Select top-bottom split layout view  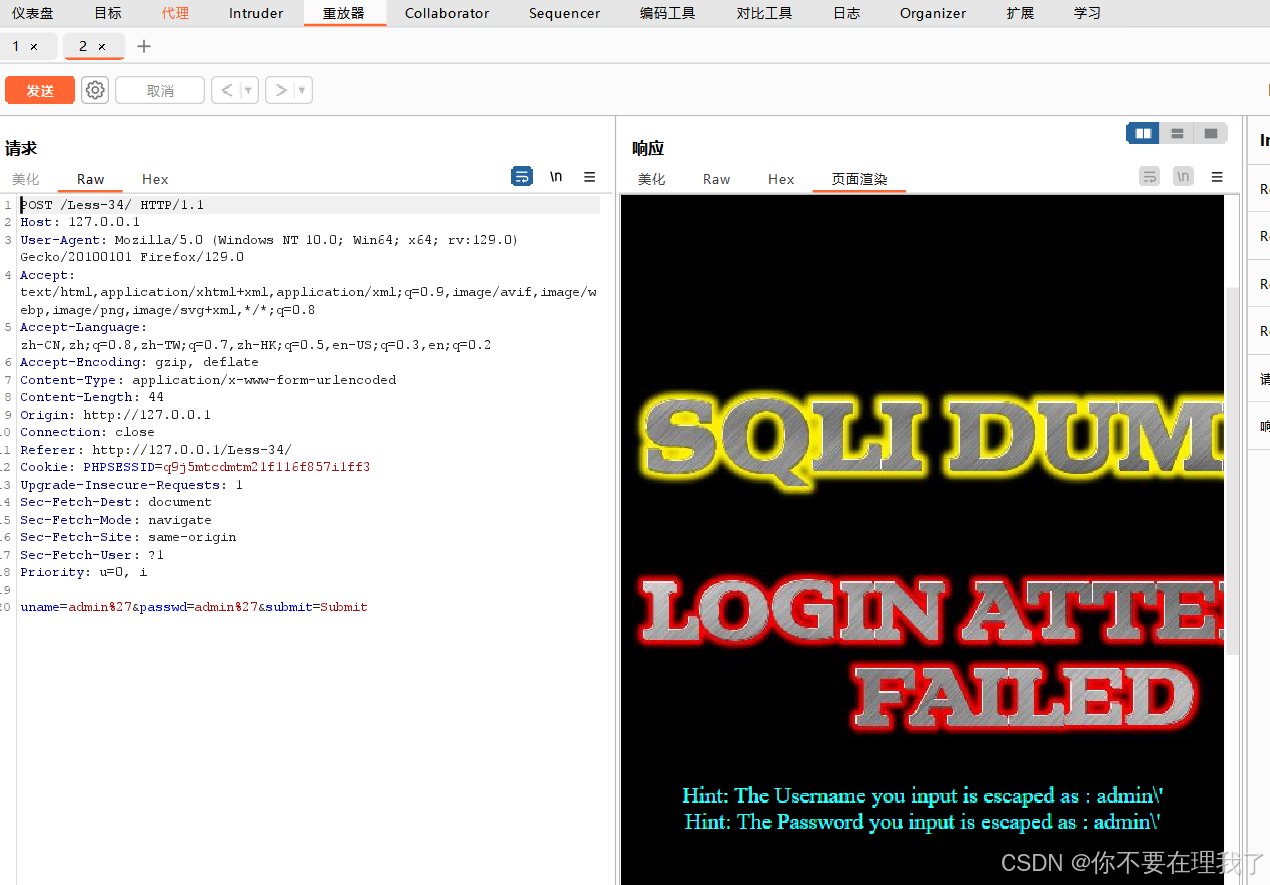1177,134
